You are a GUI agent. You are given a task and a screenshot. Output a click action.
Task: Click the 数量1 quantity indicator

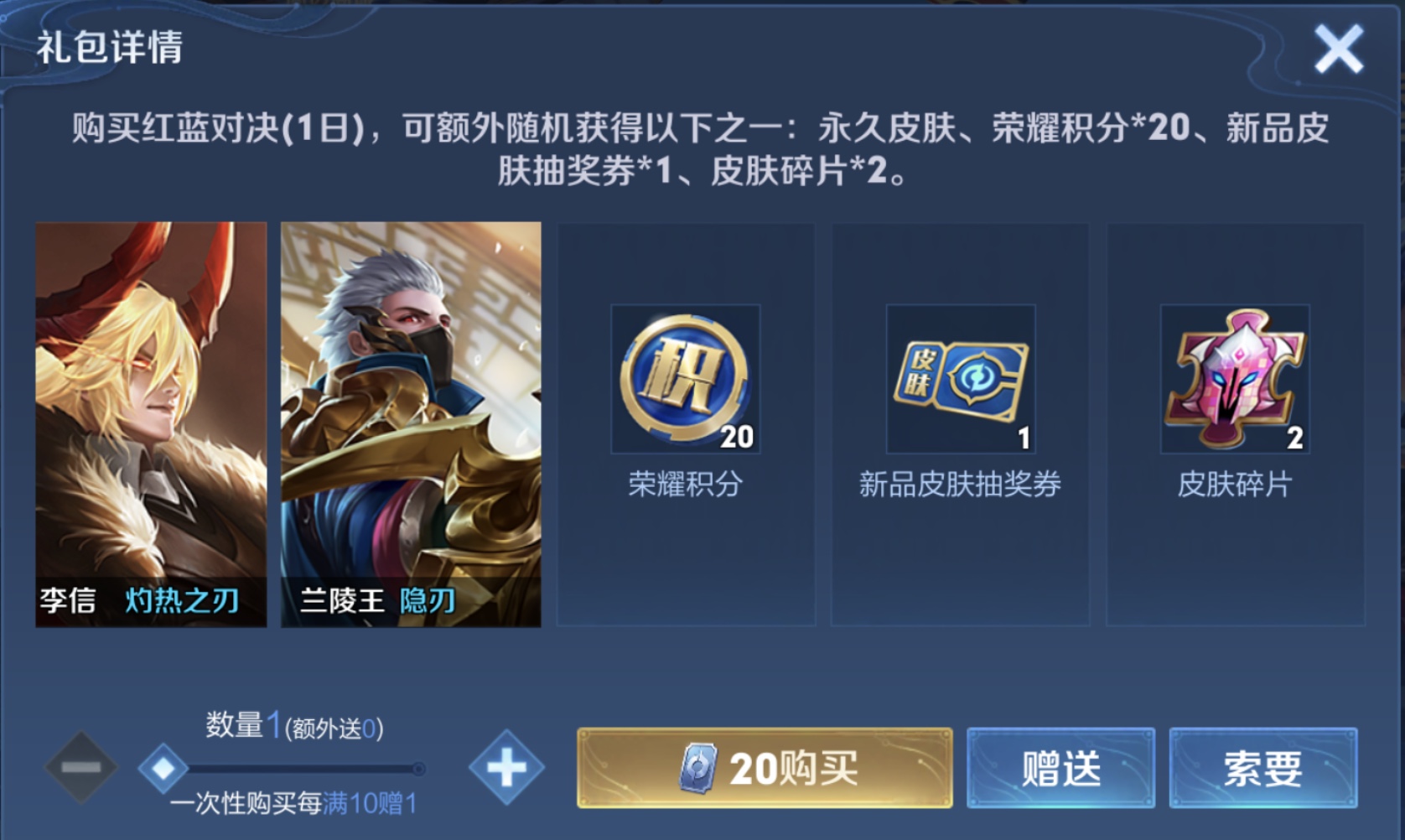click(244, 724)
